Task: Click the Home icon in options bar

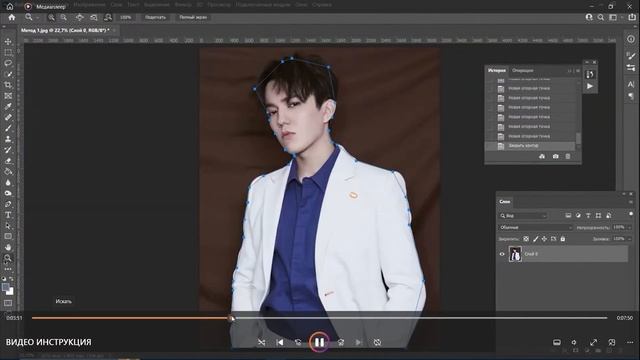Action: point(12,18)
